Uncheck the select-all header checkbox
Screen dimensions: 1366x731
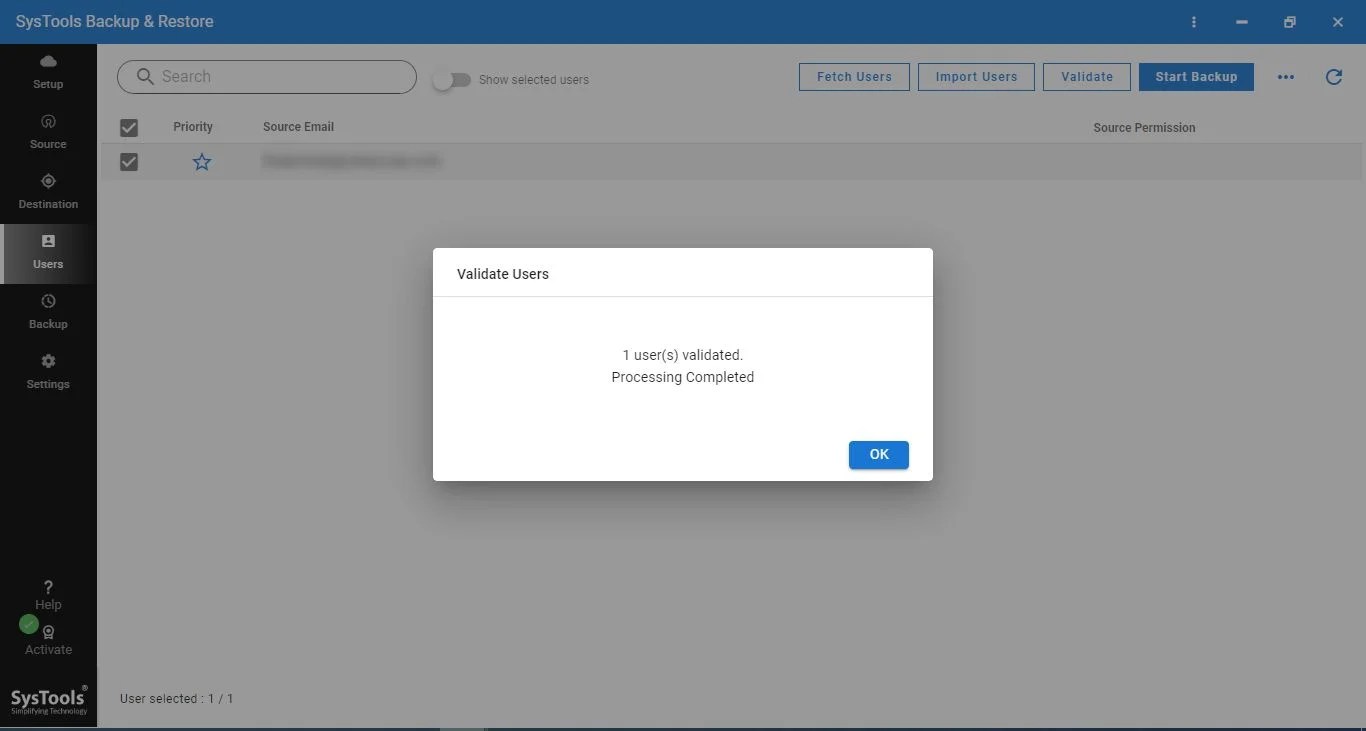(129, 127)
